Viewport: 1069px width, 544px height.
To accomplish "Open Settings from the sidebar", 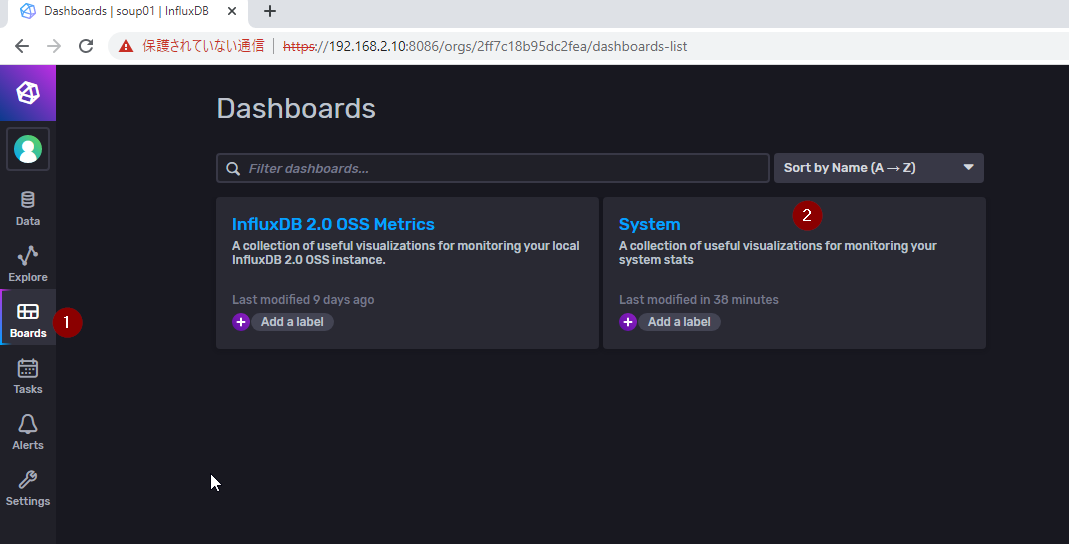I will (28, 487).
